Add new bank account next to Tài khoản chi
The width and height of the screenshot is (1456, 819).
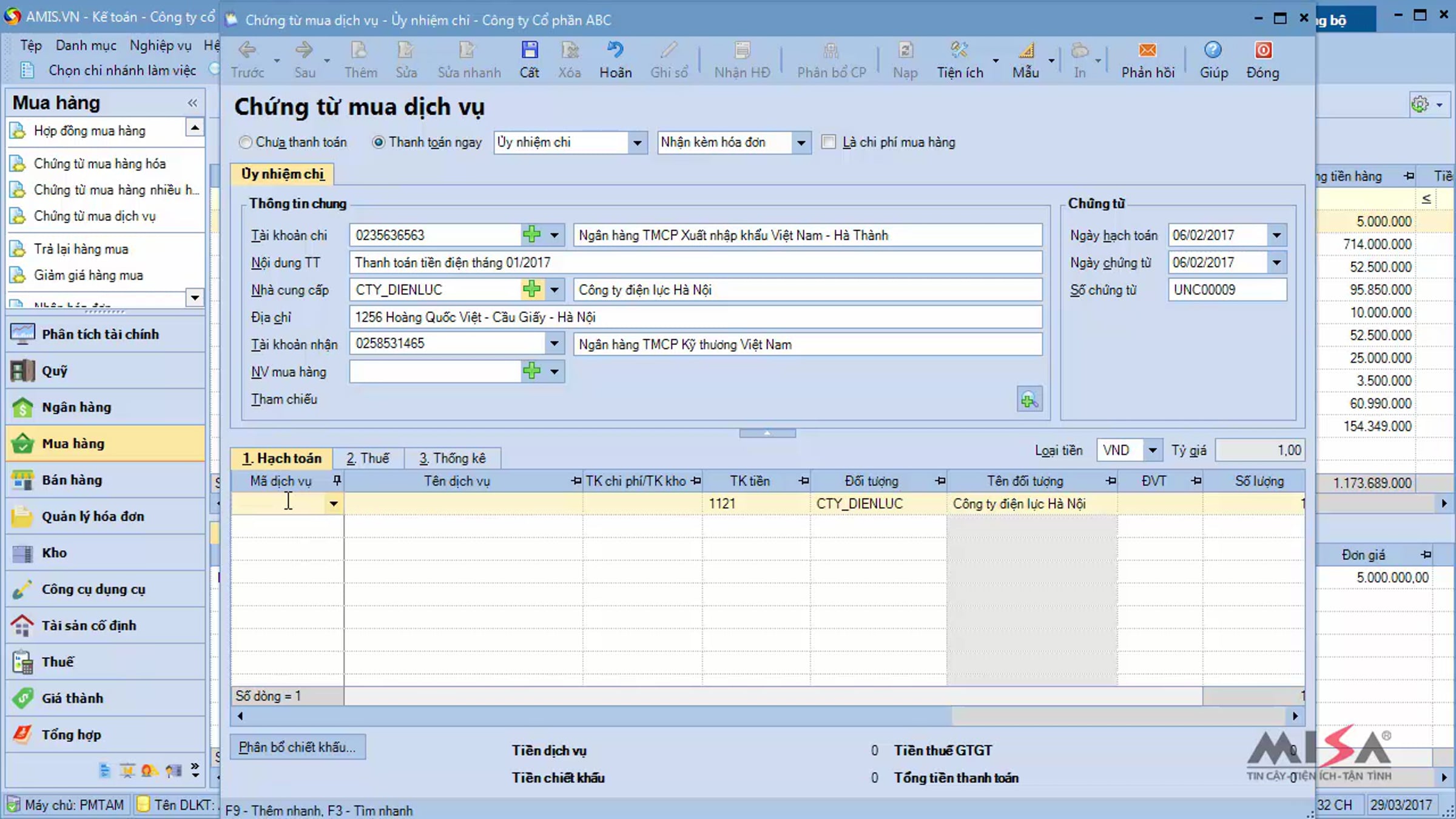coord(532,235)
